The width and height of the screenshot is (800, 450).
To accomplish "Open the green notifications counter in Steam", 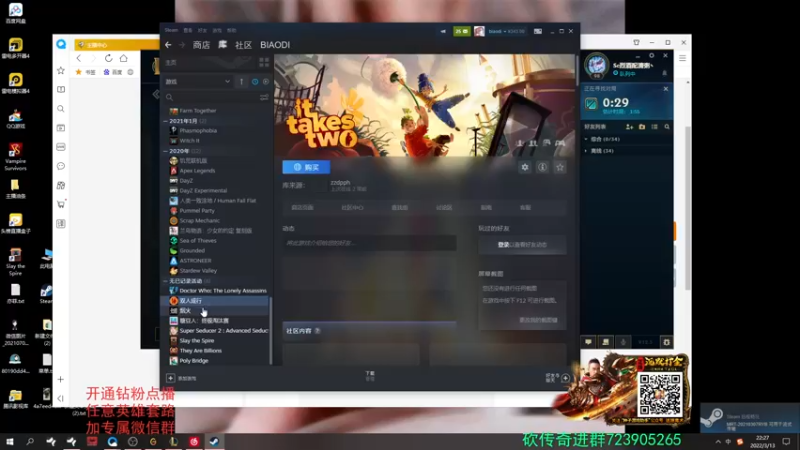I will (x=462, y=31).
